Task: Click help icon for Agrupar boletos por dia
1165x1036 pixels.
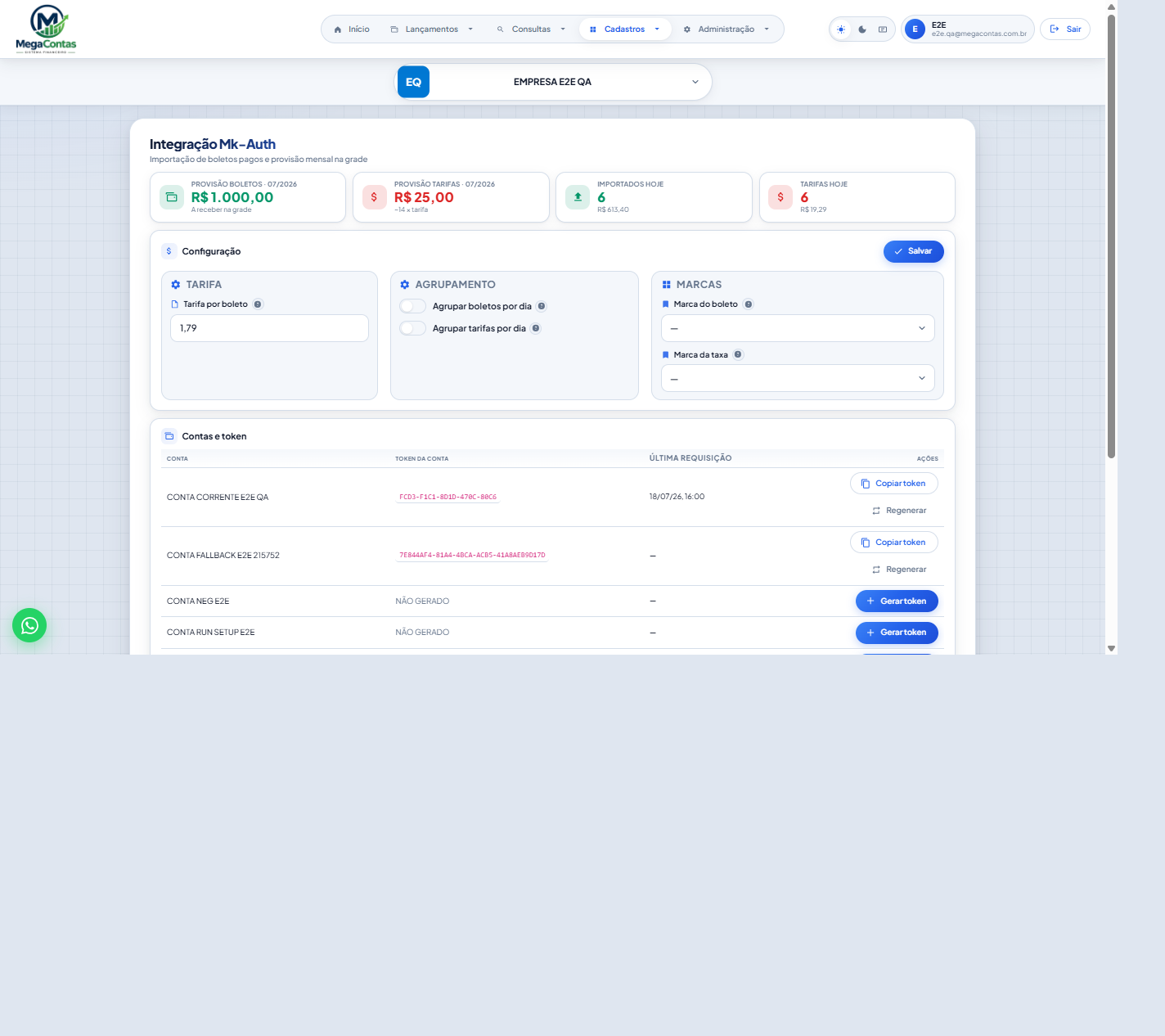Action: [x=542, y=306]
